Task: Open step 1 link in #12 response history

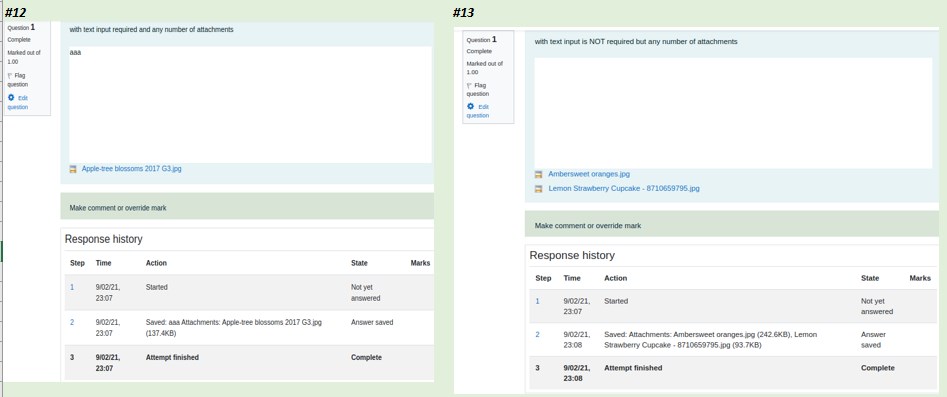Action: (72, 287)
